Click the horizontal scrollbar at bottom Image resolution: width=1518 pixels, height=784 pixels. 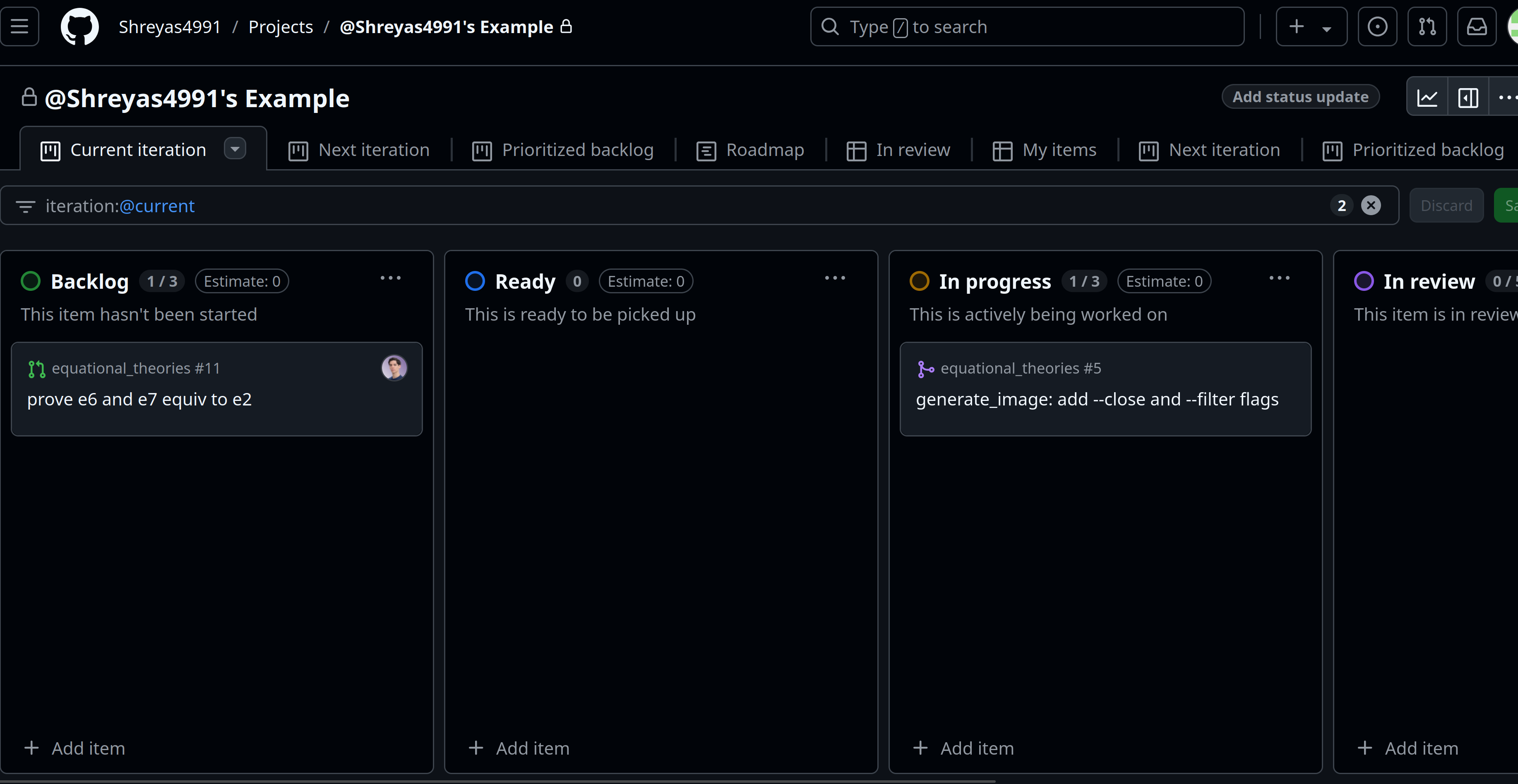pyautogui.click(x=498, y=781)
